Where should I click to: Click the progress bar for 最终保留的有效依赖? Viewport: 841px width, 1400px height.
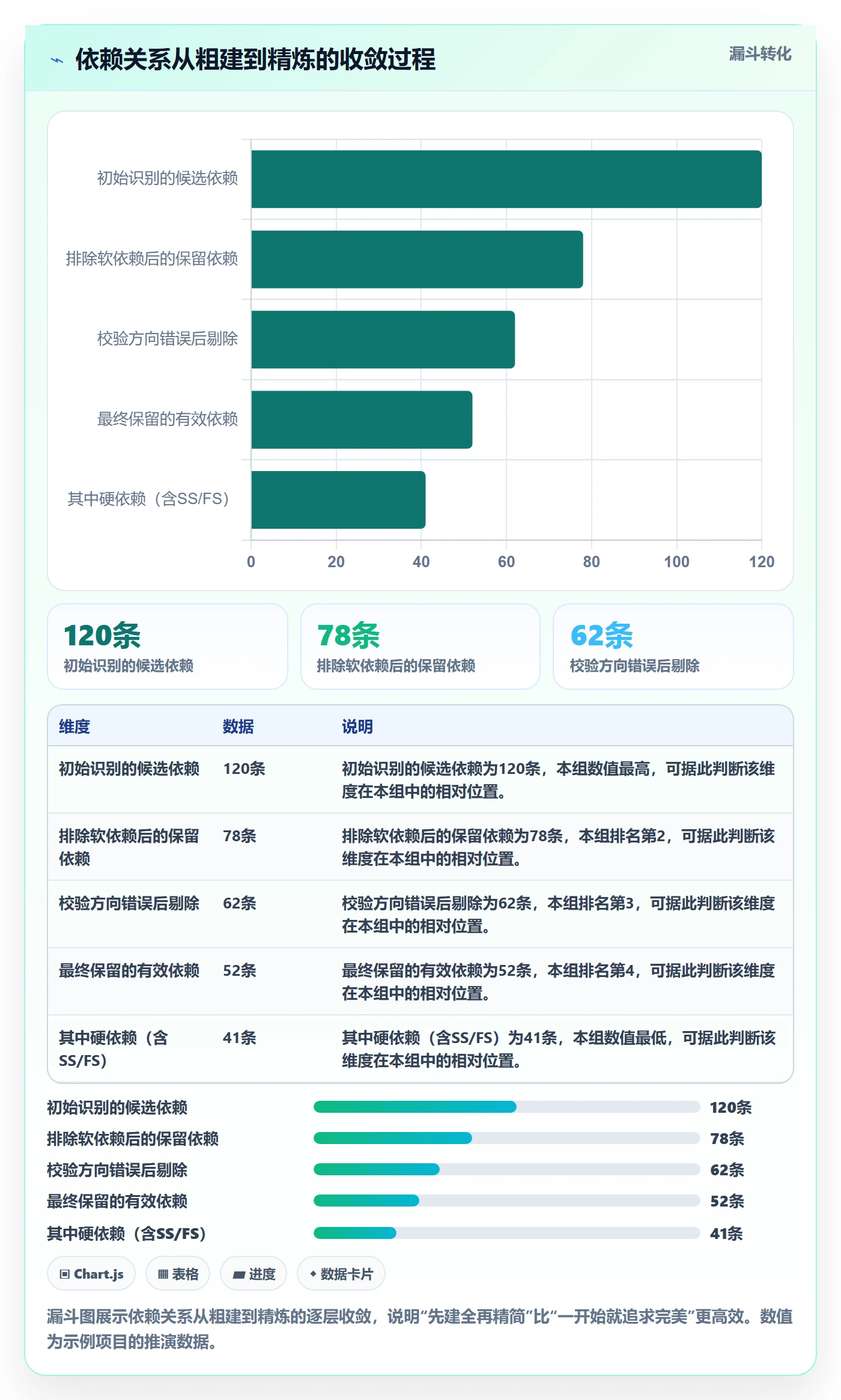506,1201
